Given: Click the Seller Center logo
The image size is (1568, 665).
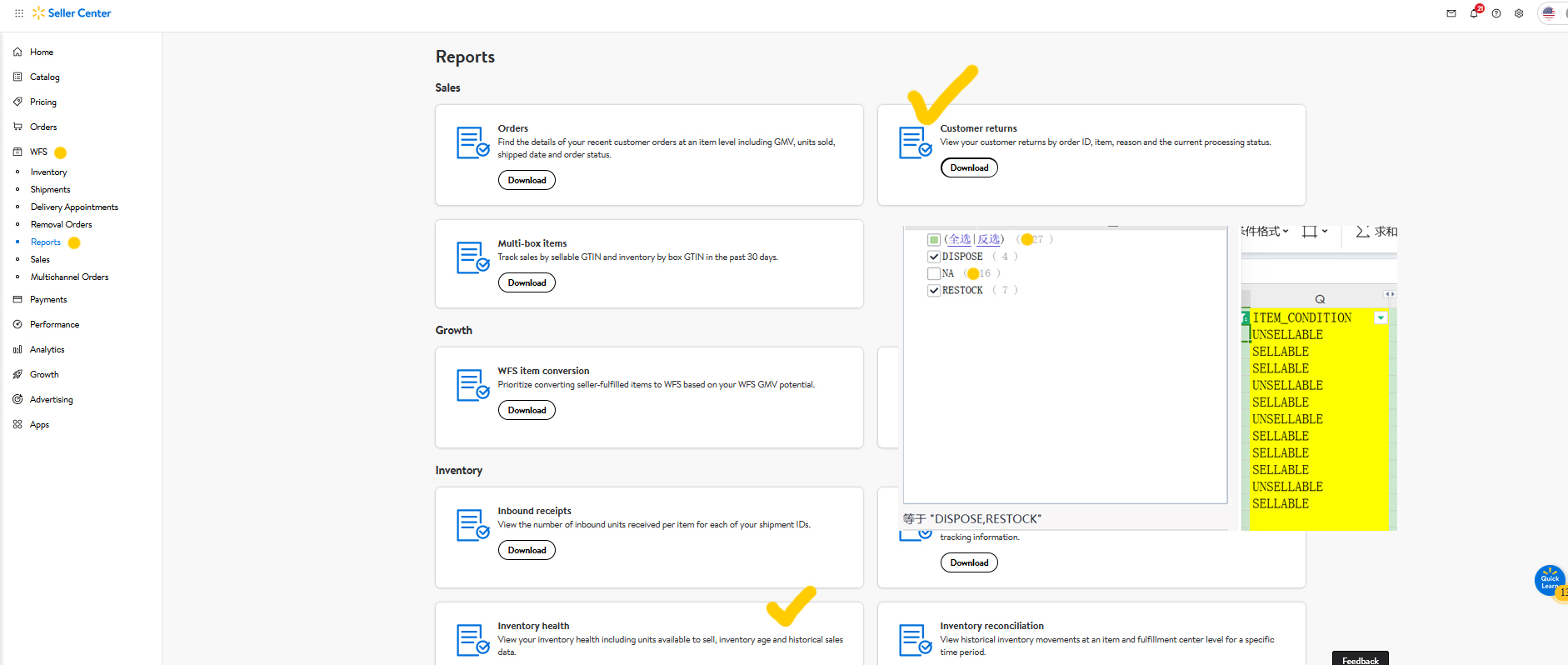Looking at the screenshot, I should pos(72,13).
